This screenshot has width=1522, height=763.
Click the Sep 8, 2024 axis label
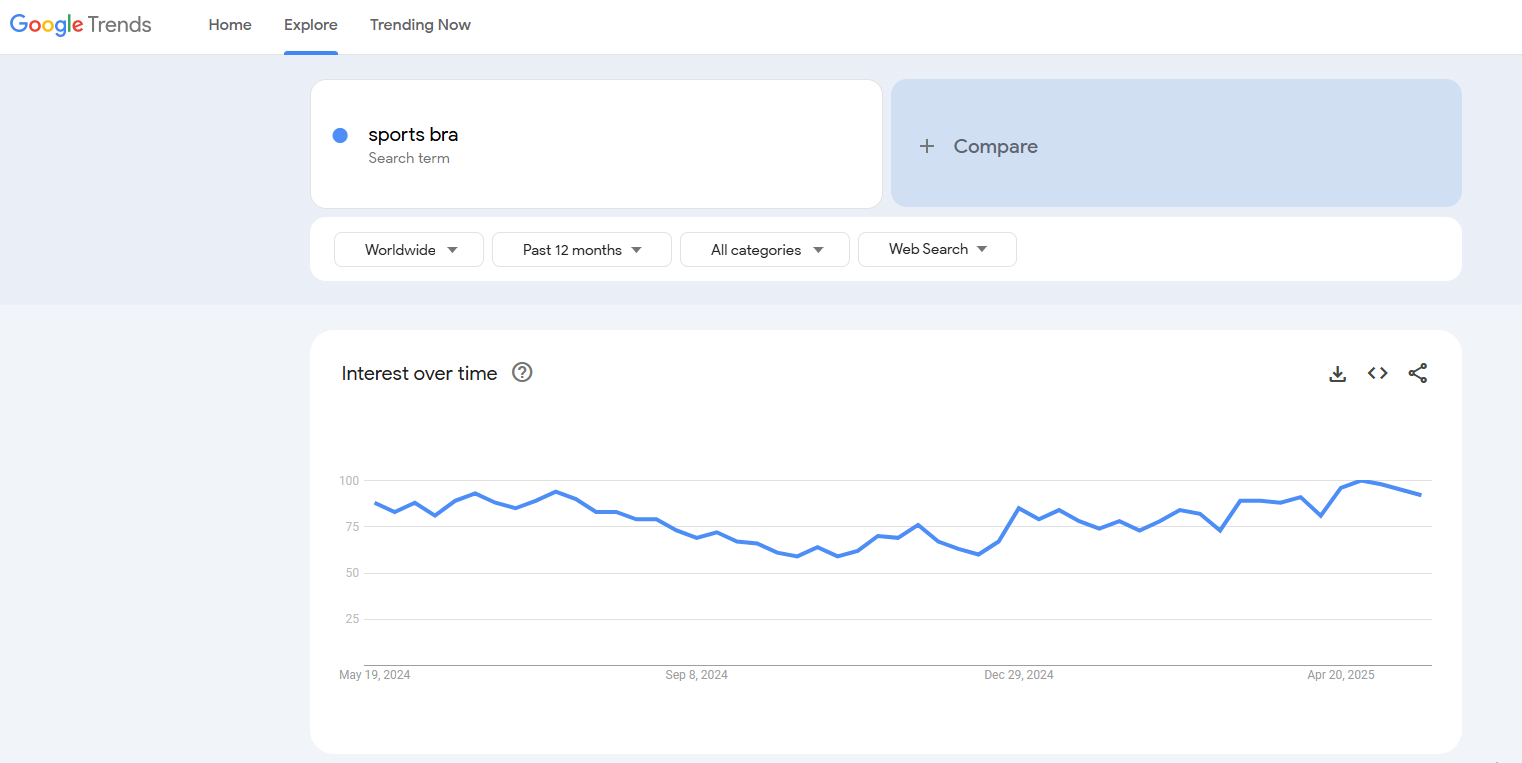696,675
